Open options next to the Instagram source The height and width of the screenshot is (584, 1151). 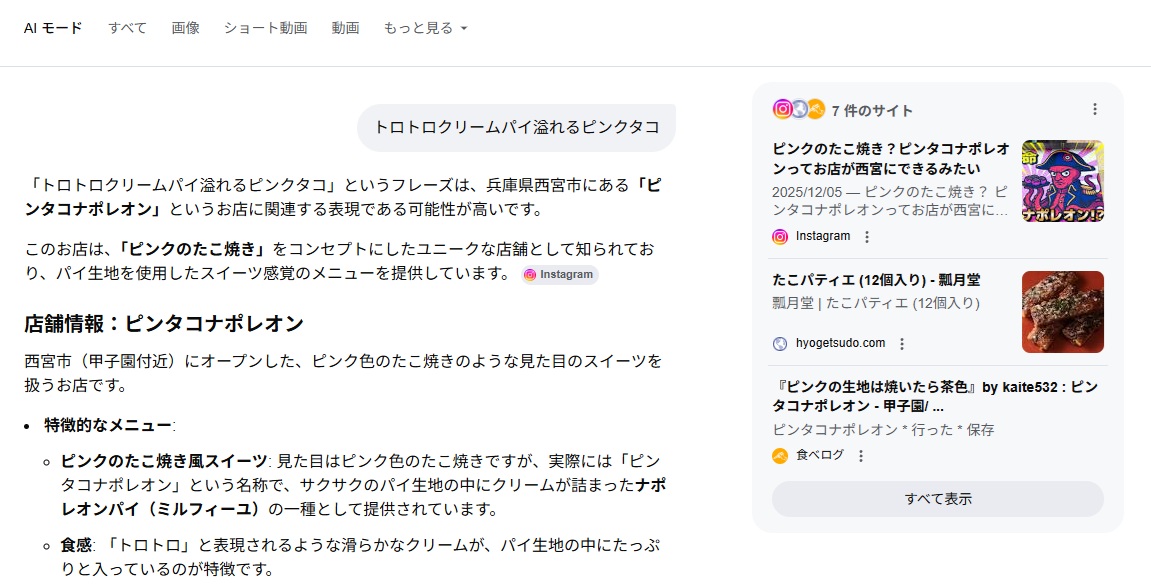(867, 237)
